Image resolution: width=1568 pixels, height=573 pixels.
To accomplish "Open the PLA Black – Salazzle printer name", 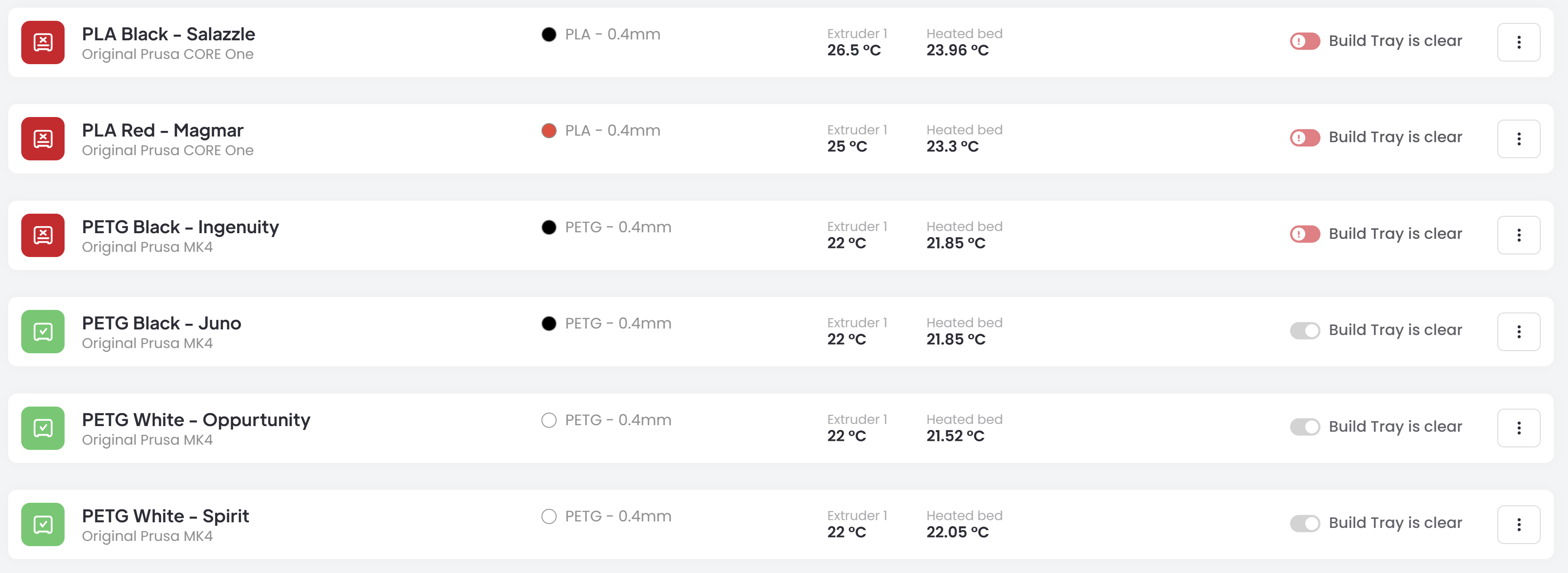I will tap(169, 34).
